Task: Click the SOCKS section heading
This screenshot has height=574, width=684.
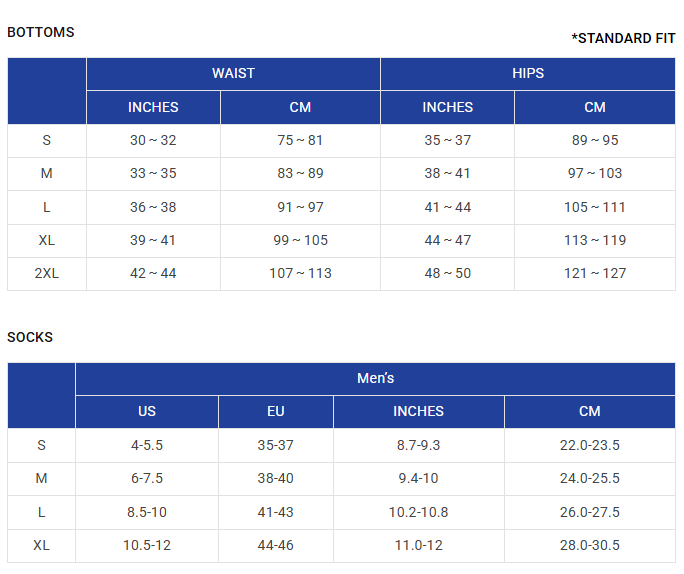Action: [30, 337]
